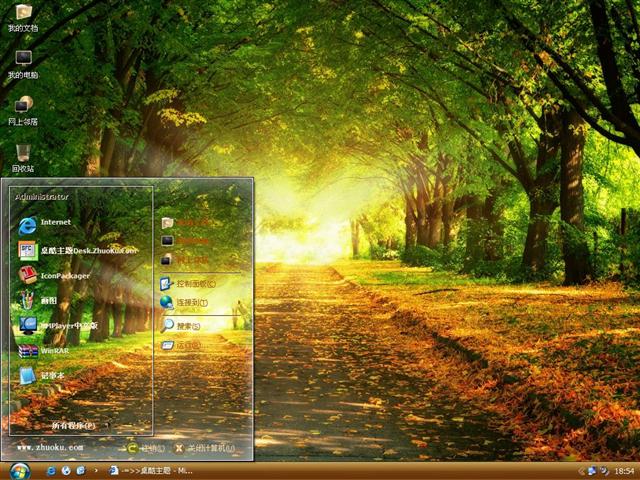Launch Internet from the Start menu

click(44, 225)
